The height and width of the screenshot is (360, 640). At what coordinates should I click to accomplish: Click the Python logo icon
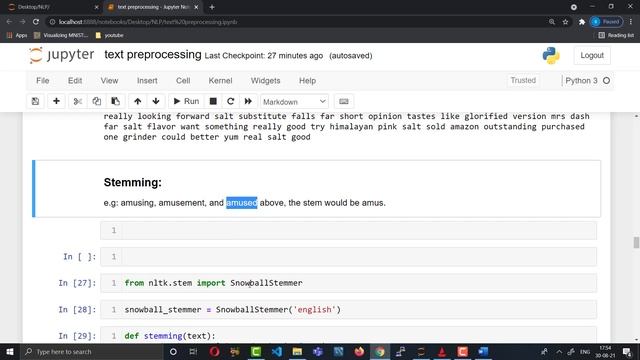551,56
